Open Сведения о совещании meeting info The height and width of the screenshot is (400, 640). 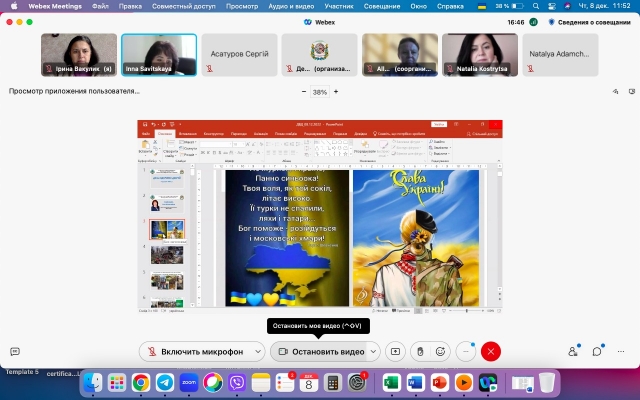click(590, 22)
